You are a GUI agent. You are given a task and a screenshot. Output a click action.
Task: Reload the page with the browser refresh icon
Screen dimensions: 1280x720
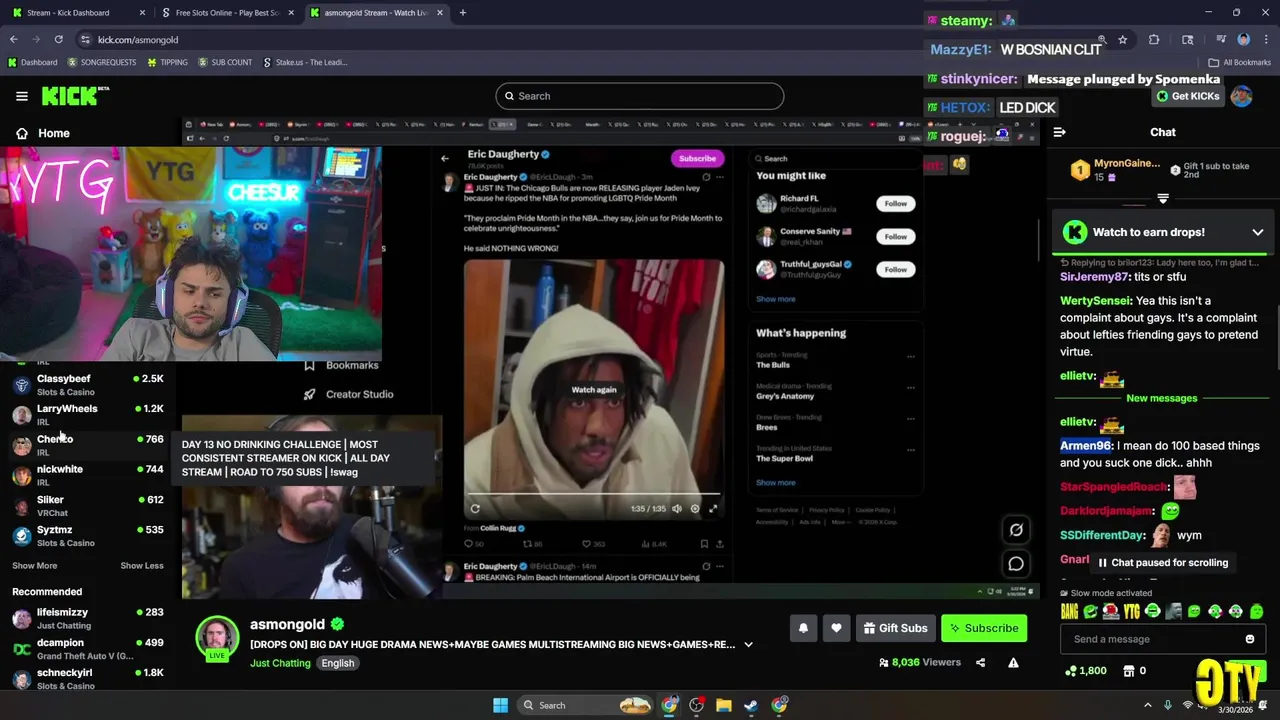(59, 39)
